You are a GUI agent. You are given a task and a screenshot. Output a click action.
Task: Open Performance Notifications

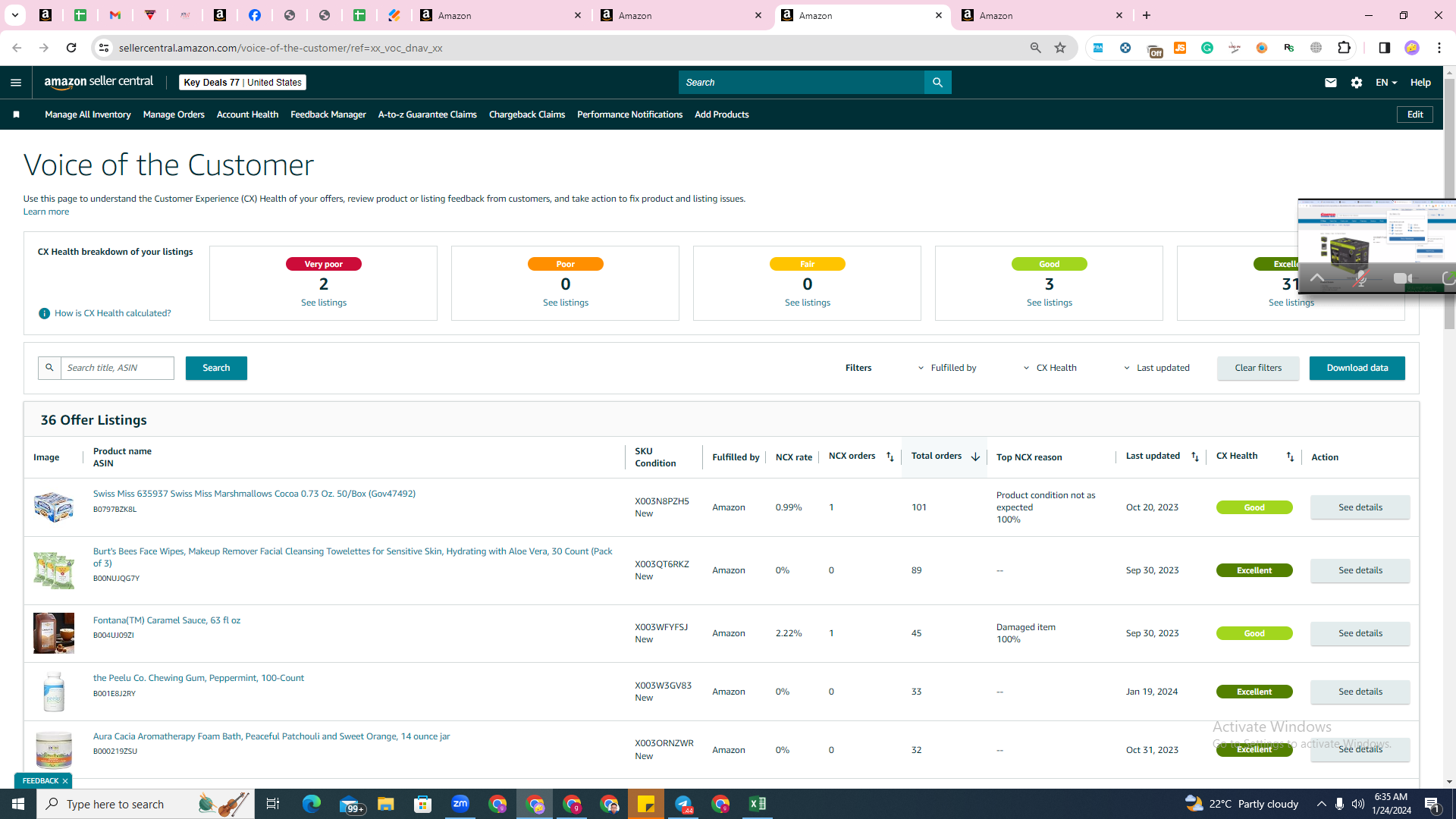(629, 115)
